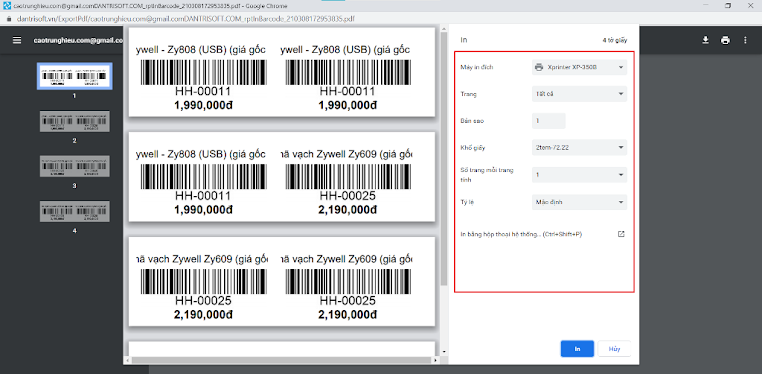Click the 'Máy in đích' label

[477, 67]
